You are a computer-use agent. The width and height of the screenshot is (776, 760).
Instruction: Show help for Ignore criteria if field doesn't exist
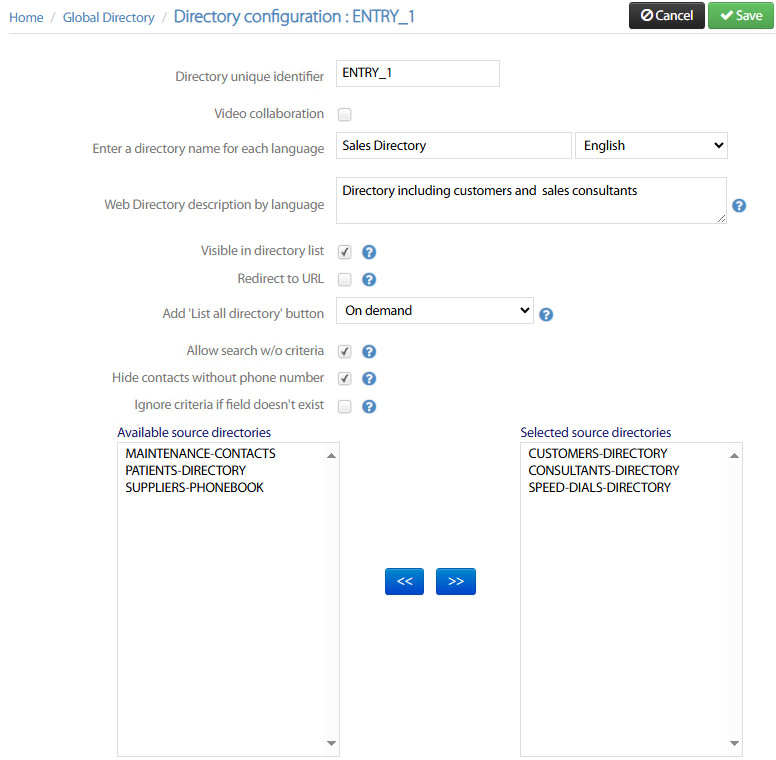click(369, 407)
